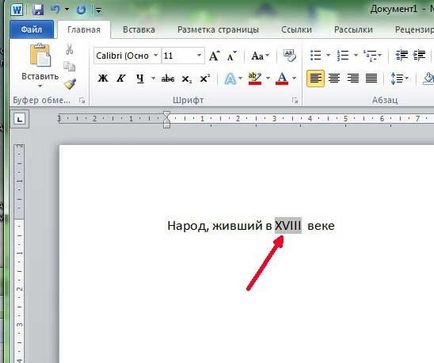Click the shading paint bucket icon
The height and width of the screenshot is (363, 434).
tap(428, 79)
